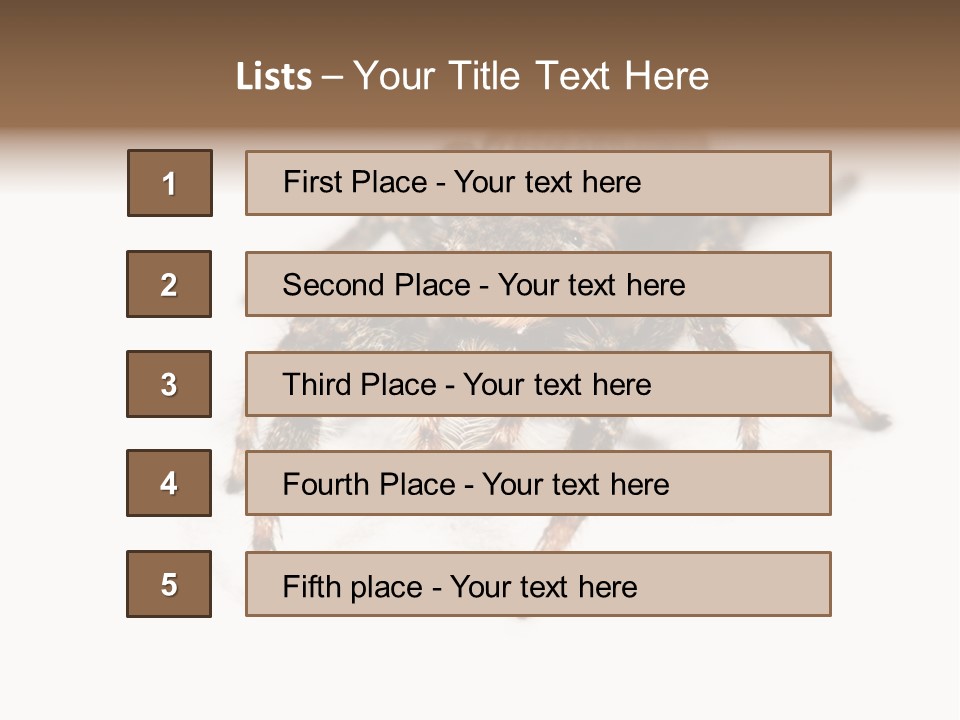Select the Your Title Text Here heading
The image size is (960, 720).
531,76
